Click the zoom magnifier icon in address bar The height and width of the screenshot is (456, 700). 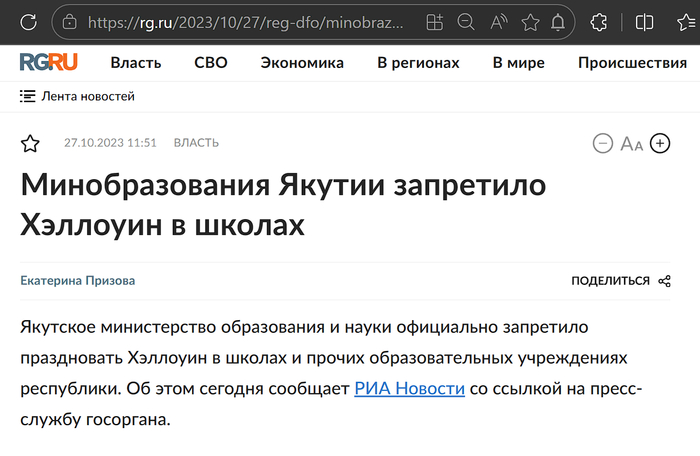tap(465, 21)
